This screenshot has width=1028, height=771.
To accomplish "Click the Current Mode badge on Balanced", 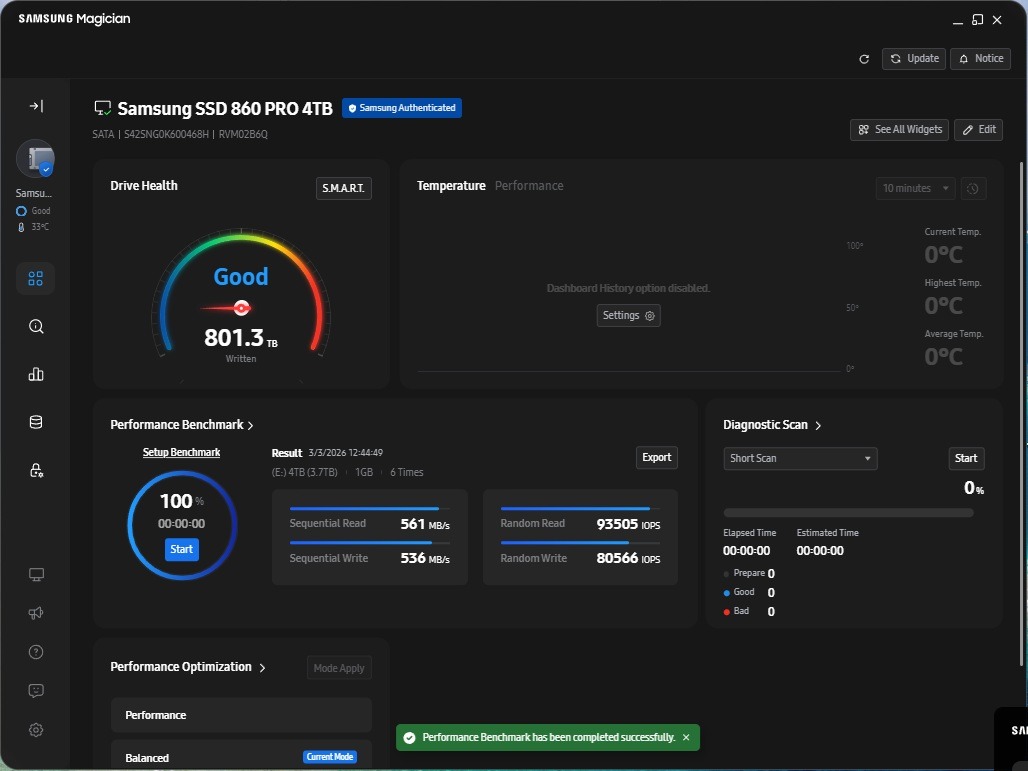I will [x=330, y=757].
